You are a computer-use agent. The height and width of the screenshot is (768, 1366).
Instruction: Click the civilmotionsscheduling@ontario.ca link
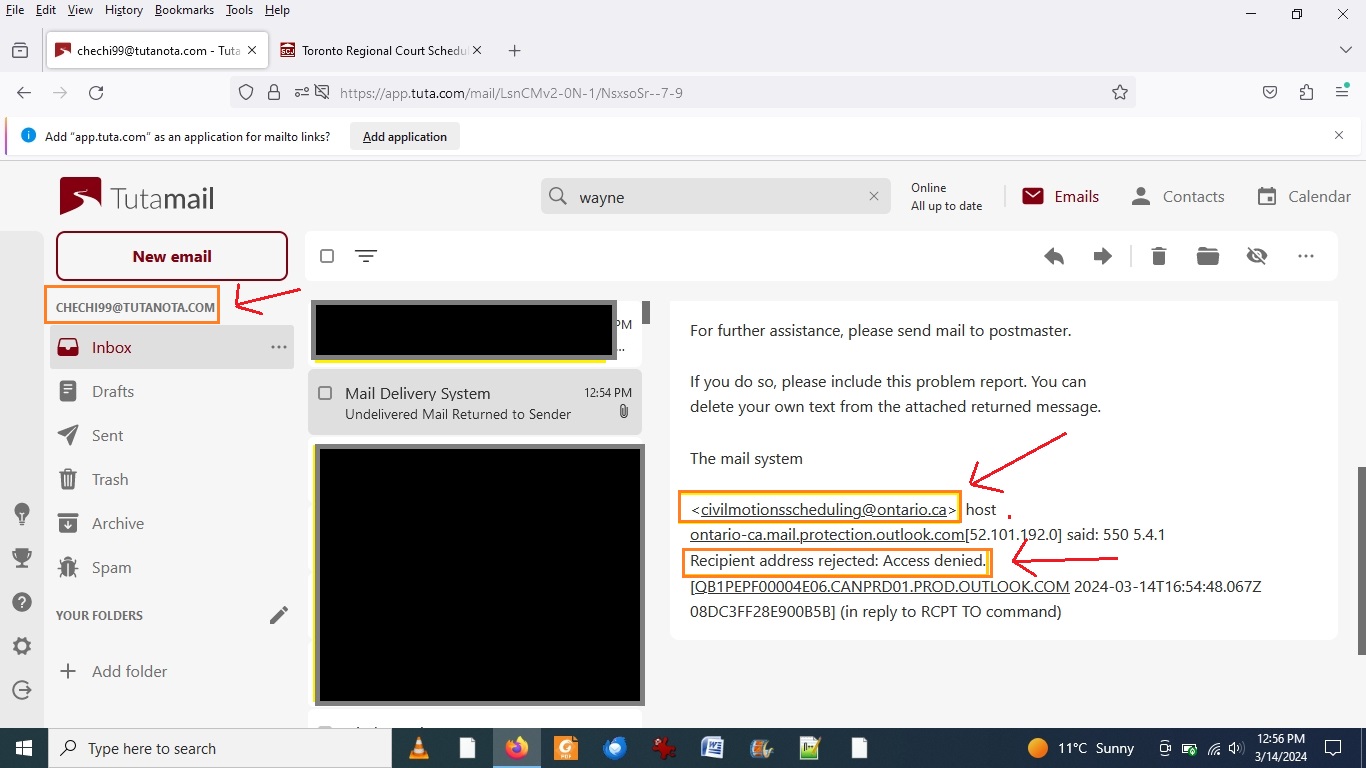[x=823, y=510]
